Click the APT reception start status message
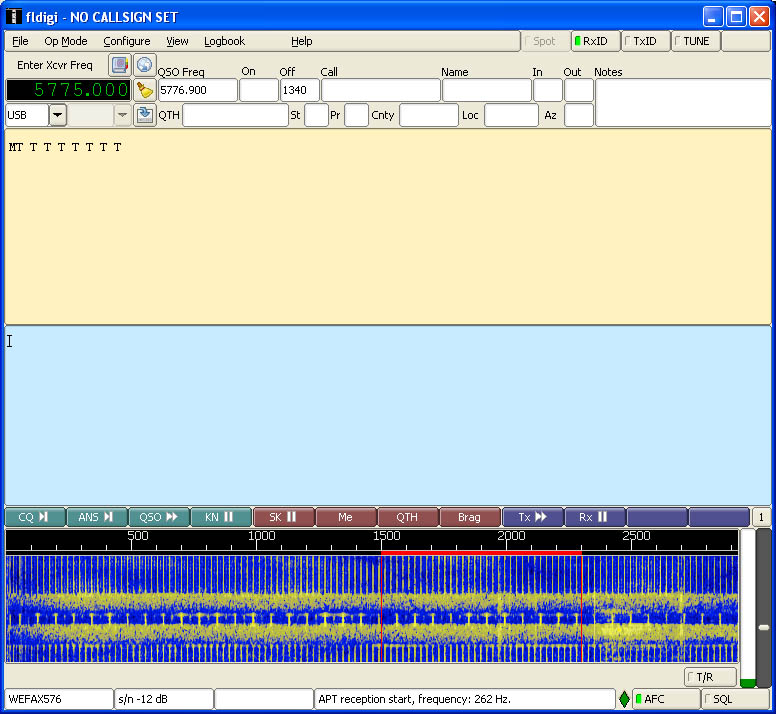 464,699
